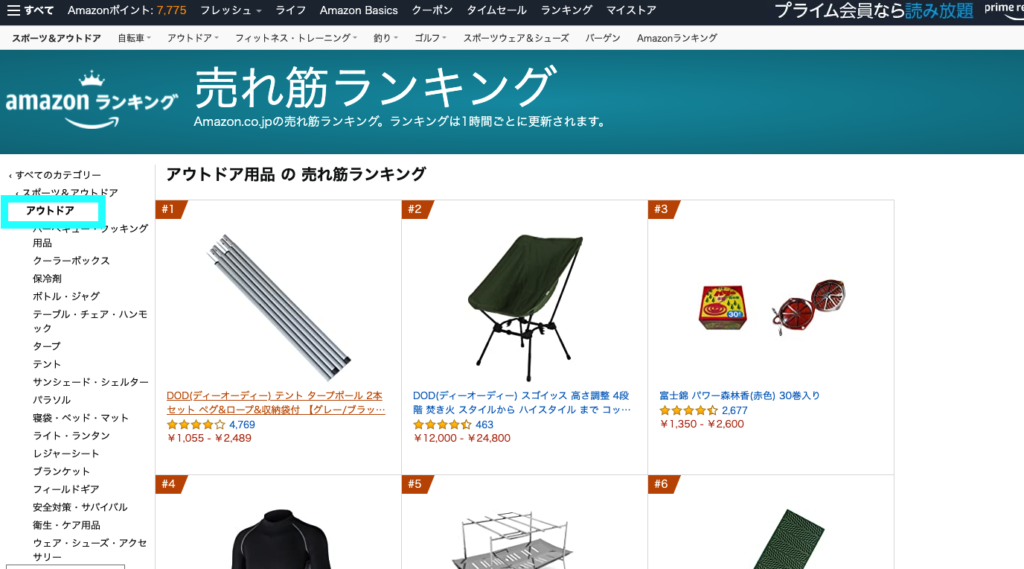This screenshot has height=569, width=1024.
Task: Expand the フィットネス・トレーニング dropdown
Action: [296, 38]
